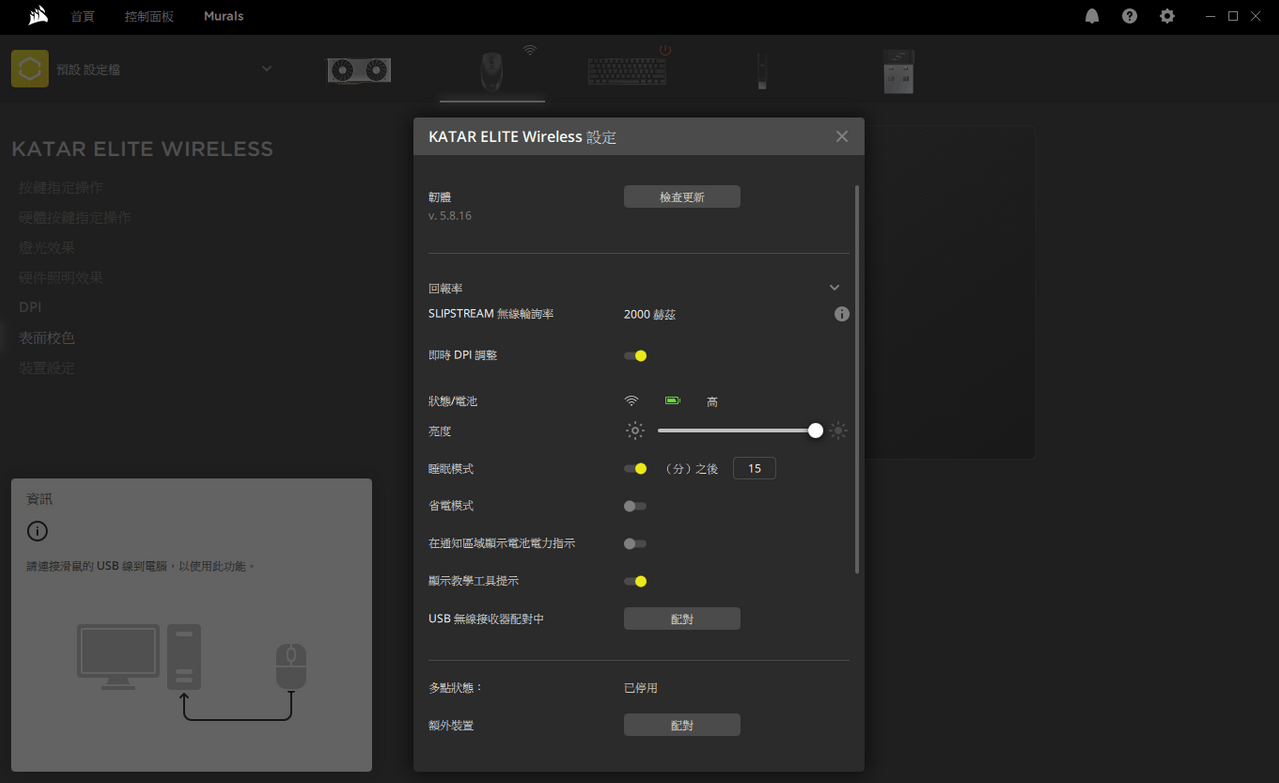
Task: Collapse the 回報率 section chevron
Action: tap(834, 287)
